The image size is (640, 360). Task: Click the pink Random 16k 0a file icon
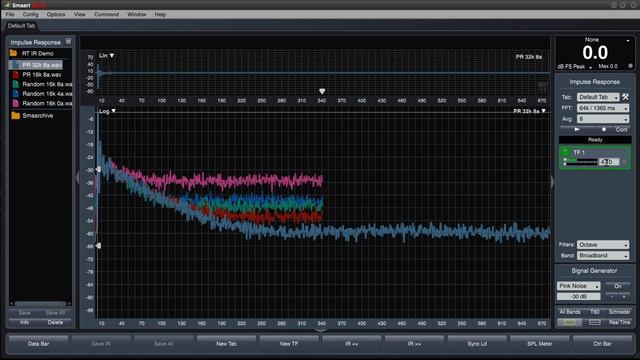(x=16, y=103)
